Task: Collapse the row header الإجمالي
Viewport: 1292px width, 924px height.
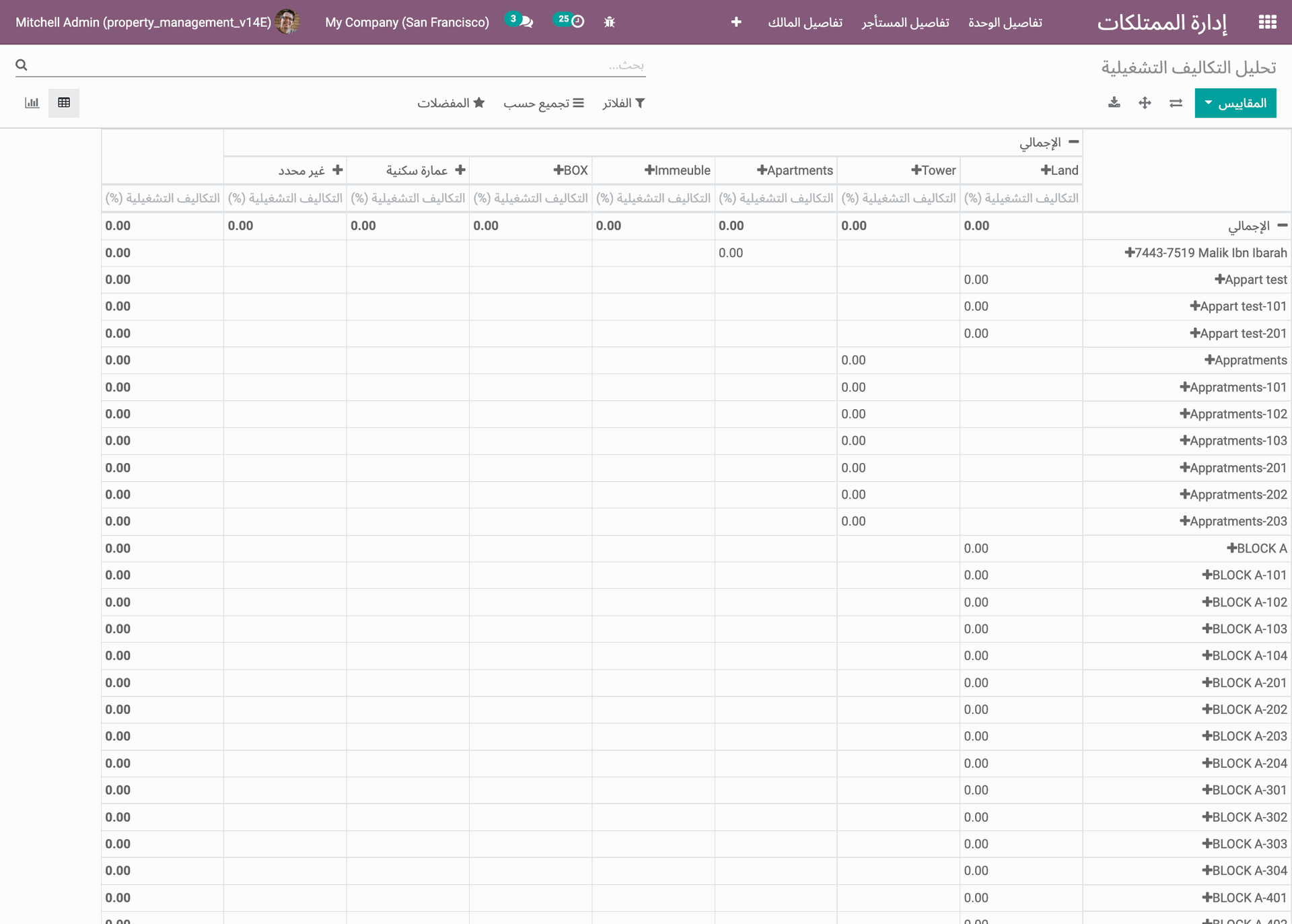Action: [1258, 225]
